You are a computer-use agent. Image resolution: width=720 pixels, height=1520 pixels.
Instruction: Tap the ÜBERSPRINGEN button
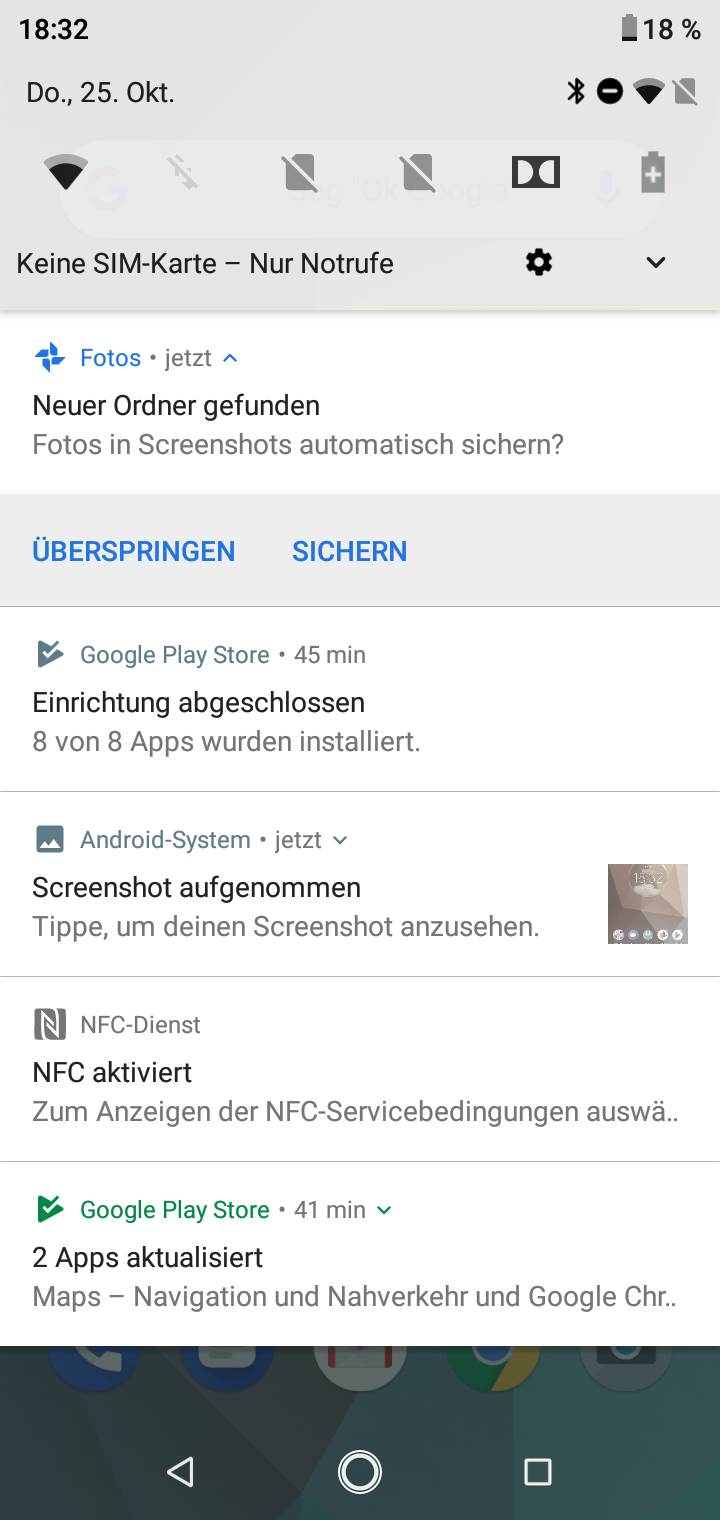click(134, 551)
